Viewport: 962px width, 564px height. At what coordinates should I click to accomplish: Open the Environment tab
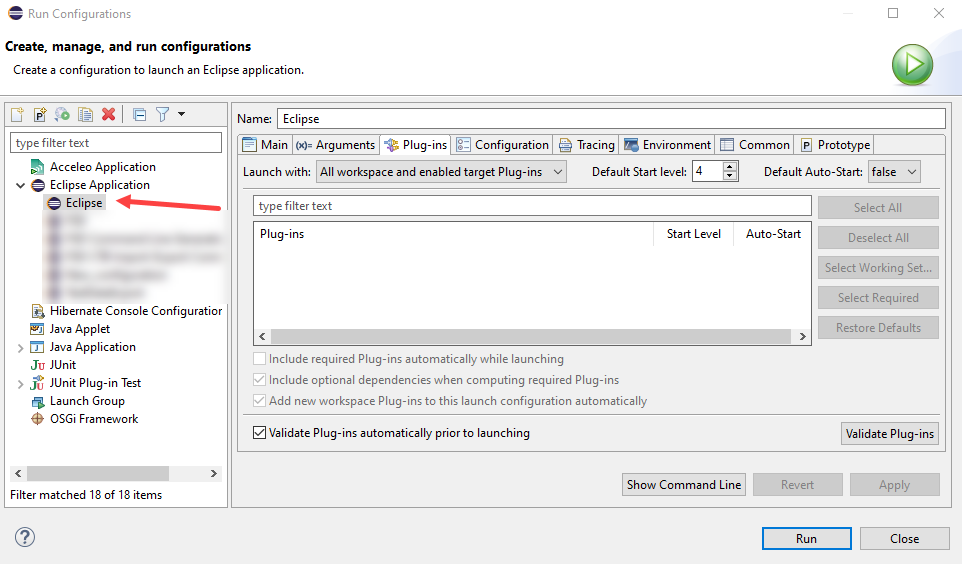click(667, 145)
